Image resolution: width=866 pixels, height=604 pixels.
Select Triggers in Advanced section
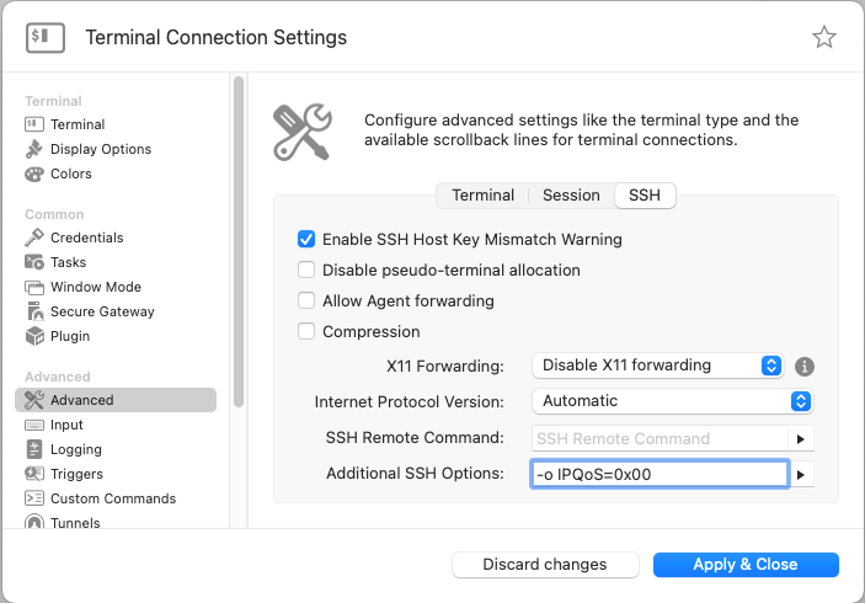tap(64, 474)
